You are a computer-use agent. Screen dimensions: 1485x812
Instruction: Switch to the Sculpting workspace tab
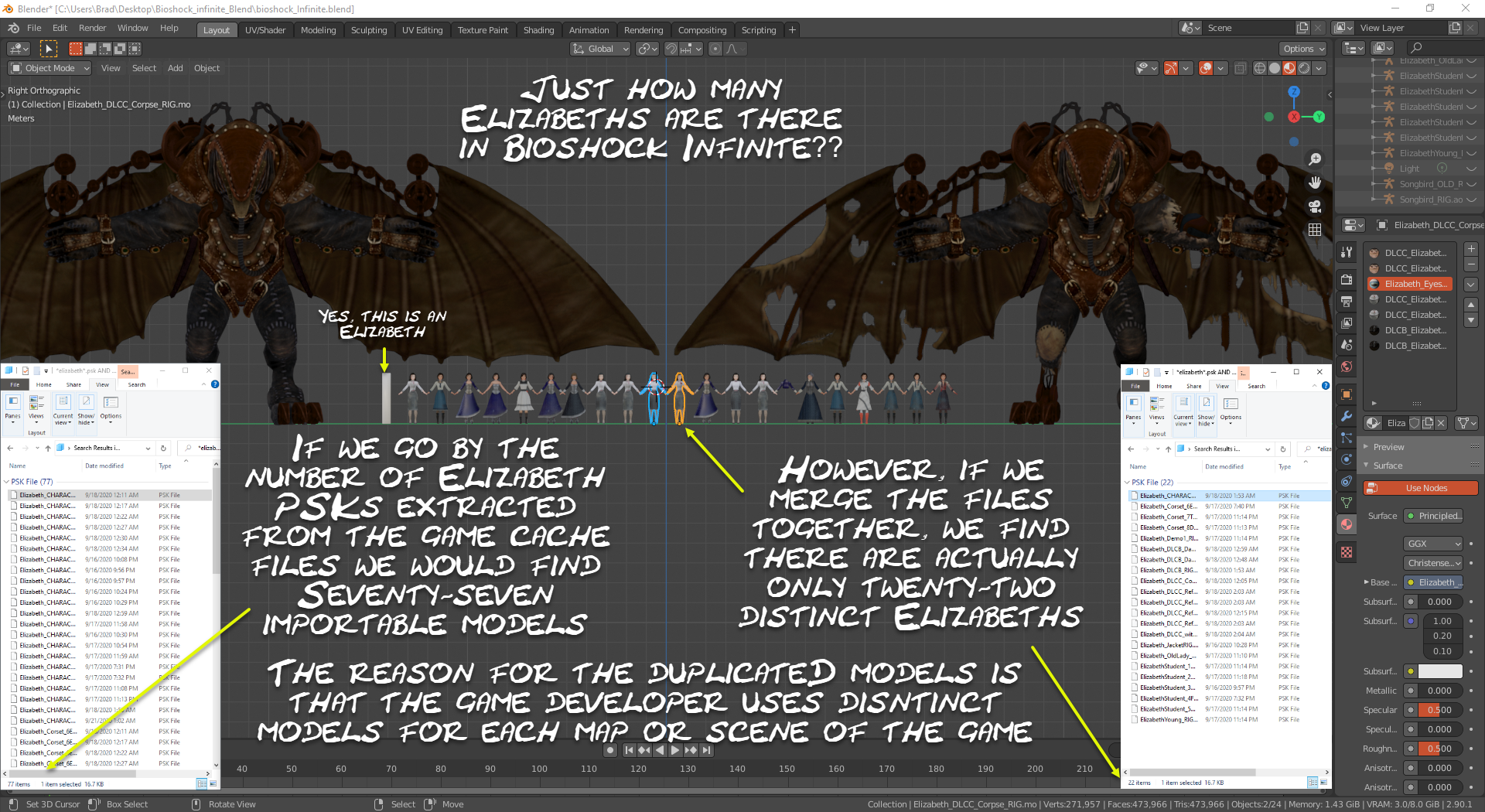(x=369, y=30)
